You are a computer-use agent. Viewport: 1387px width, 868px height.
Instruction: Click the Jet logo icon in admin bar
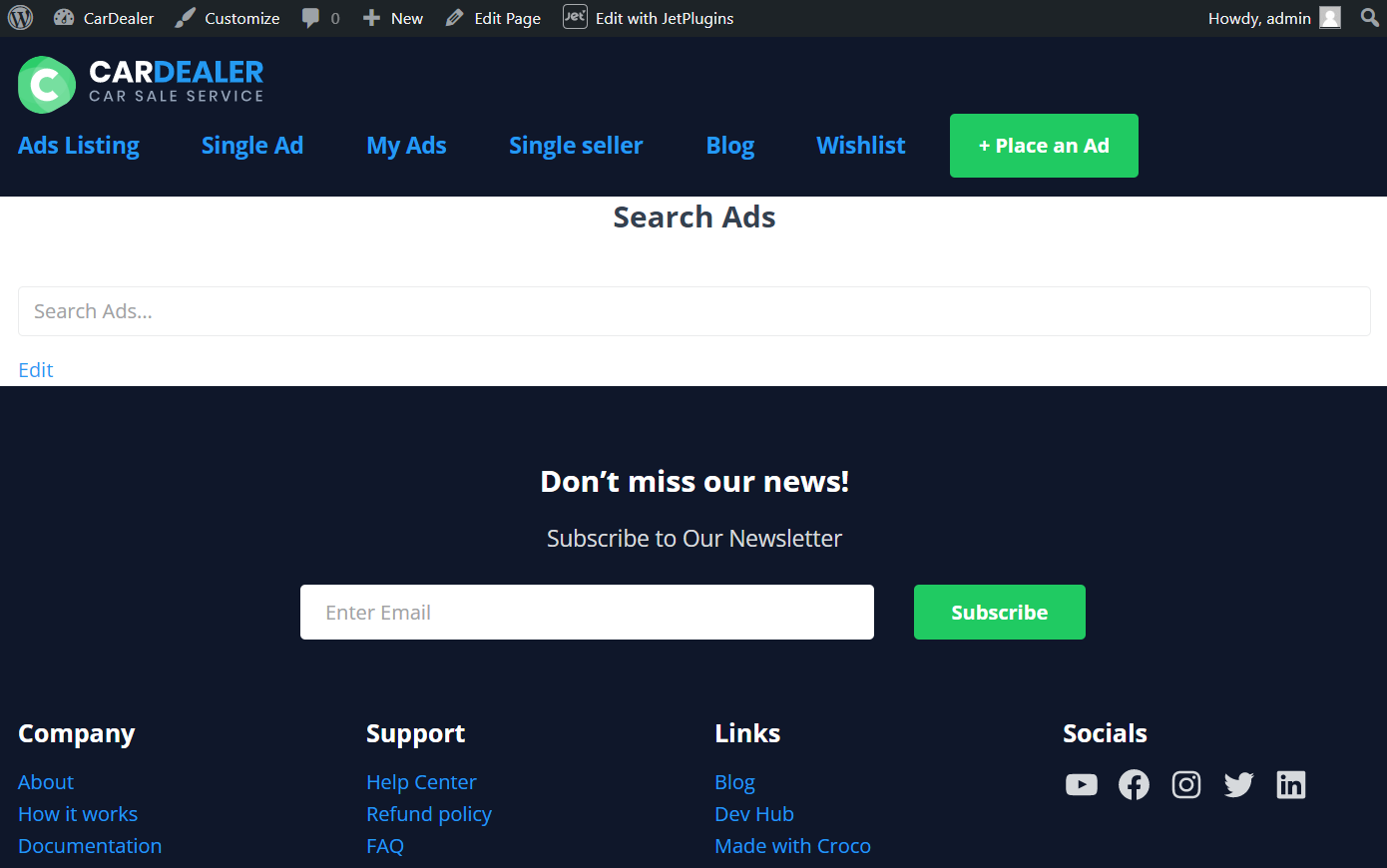(575, 17)
